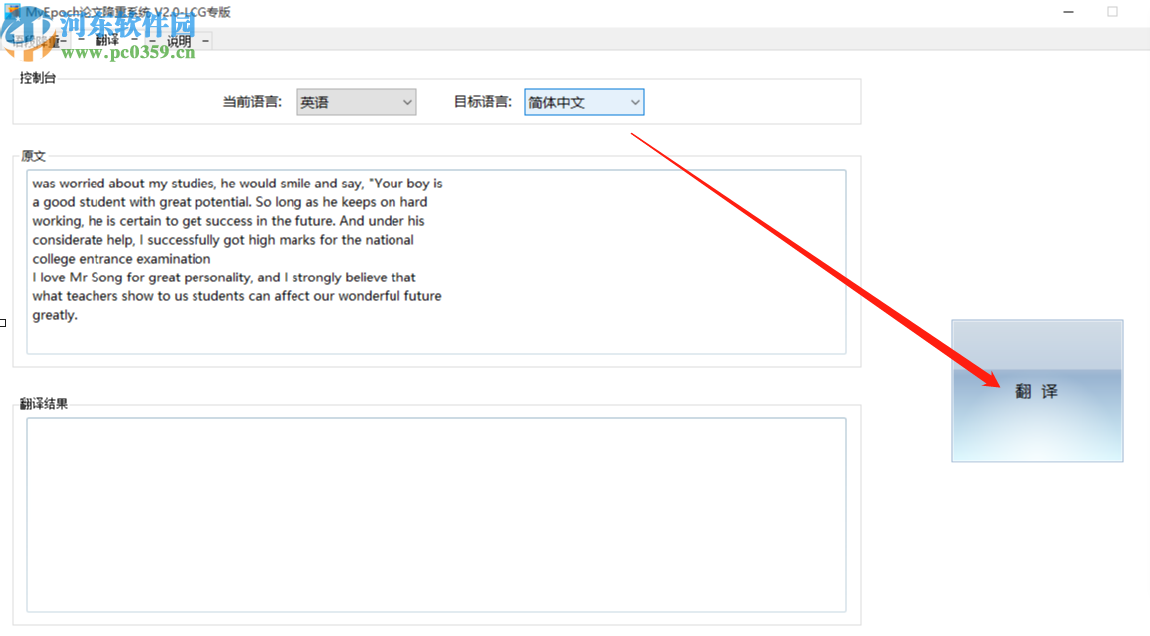Image resolution: width=1150 pixels, height=636 pixels.
Task: Click the text "I love Mr Song for great personality"
Action: point(142,277)
